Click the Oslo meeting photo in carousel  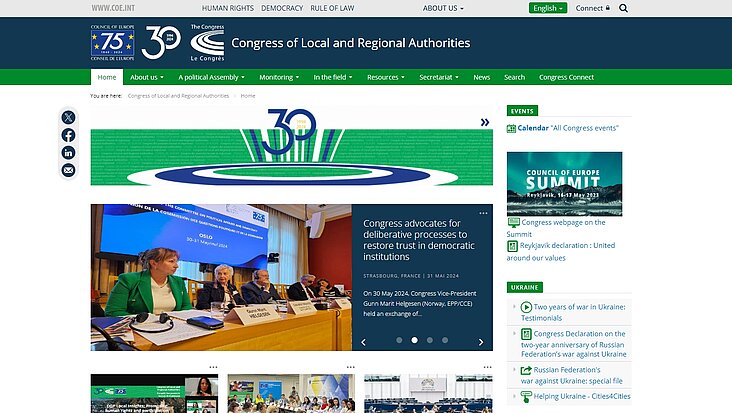(221, 277)
